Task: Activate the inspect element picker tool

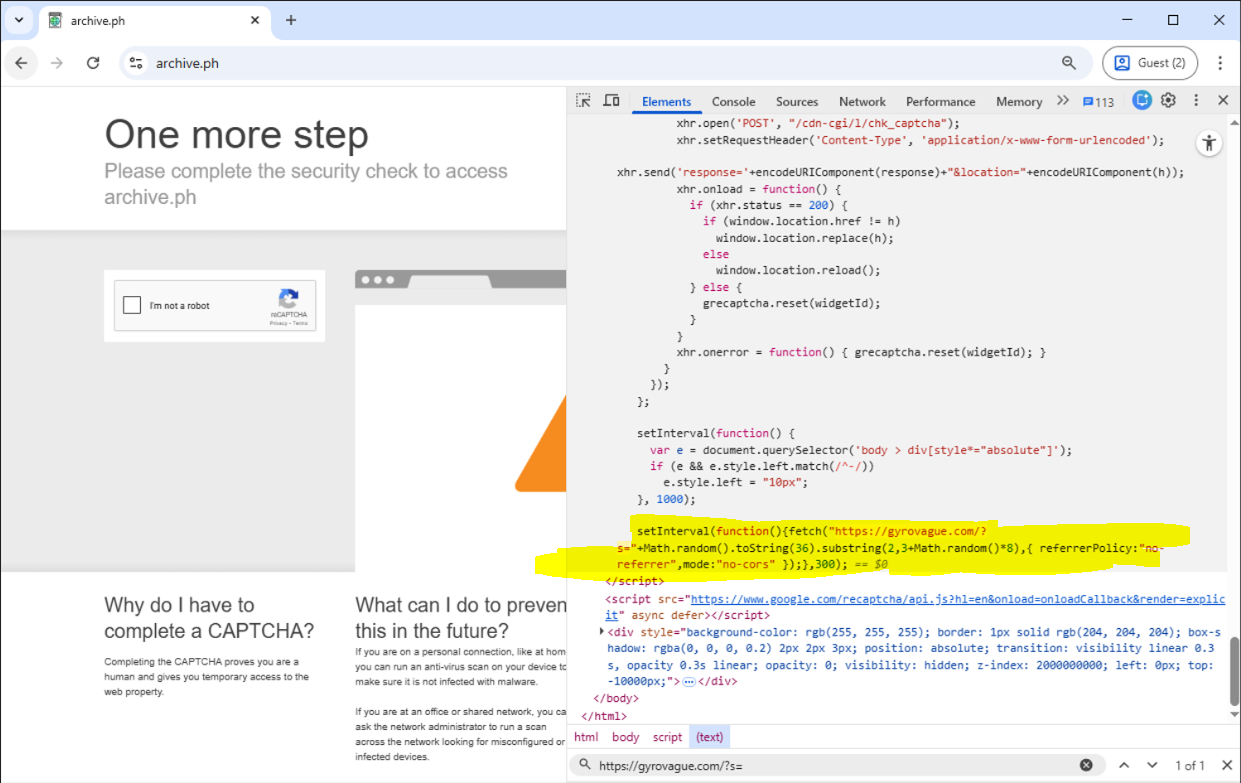Action: tap(583, 101)
